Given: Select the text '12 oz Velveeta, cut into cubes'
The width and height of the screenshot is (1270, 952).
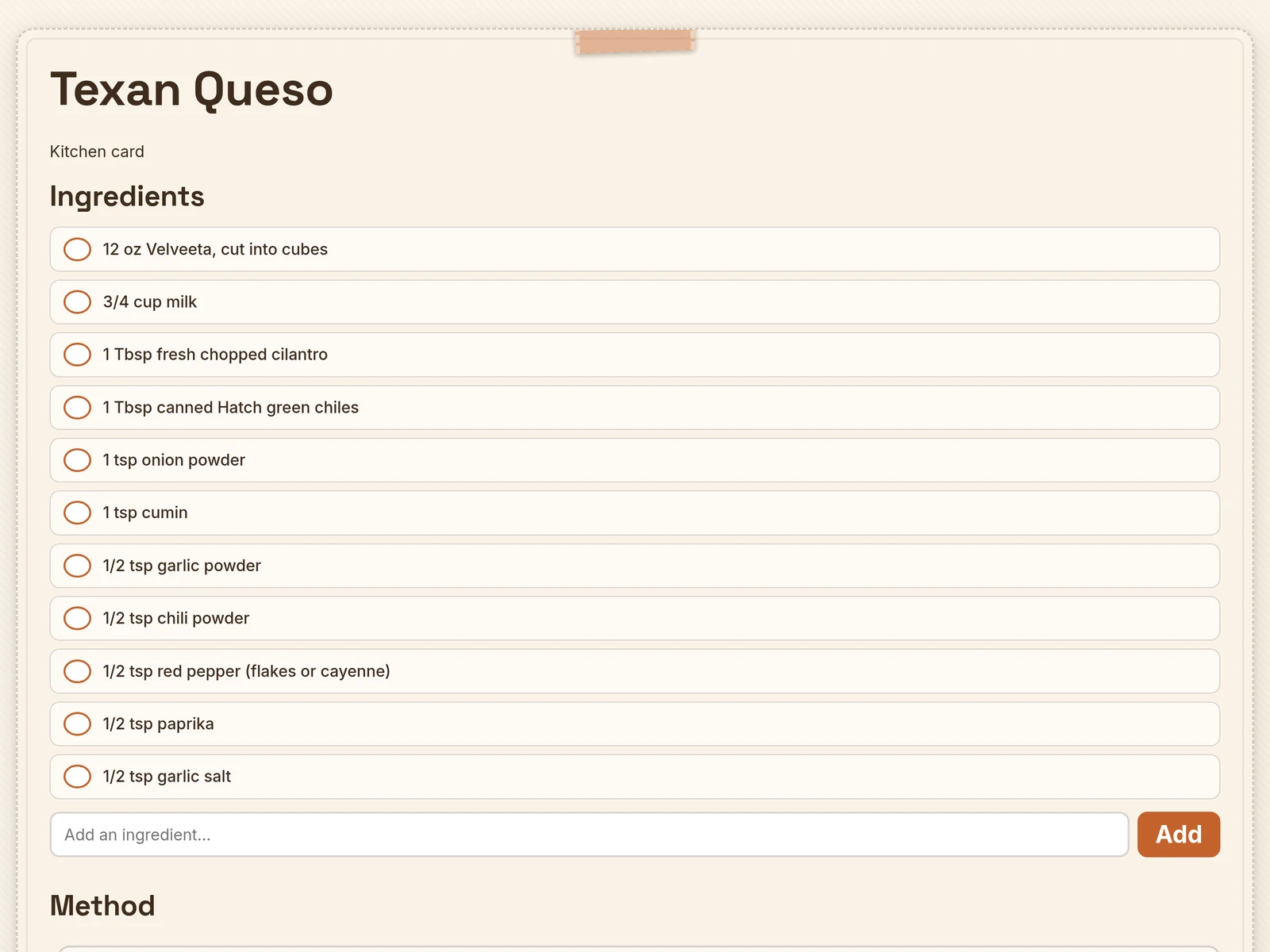Looking at the screenshot, I should (x=215, y=249).
